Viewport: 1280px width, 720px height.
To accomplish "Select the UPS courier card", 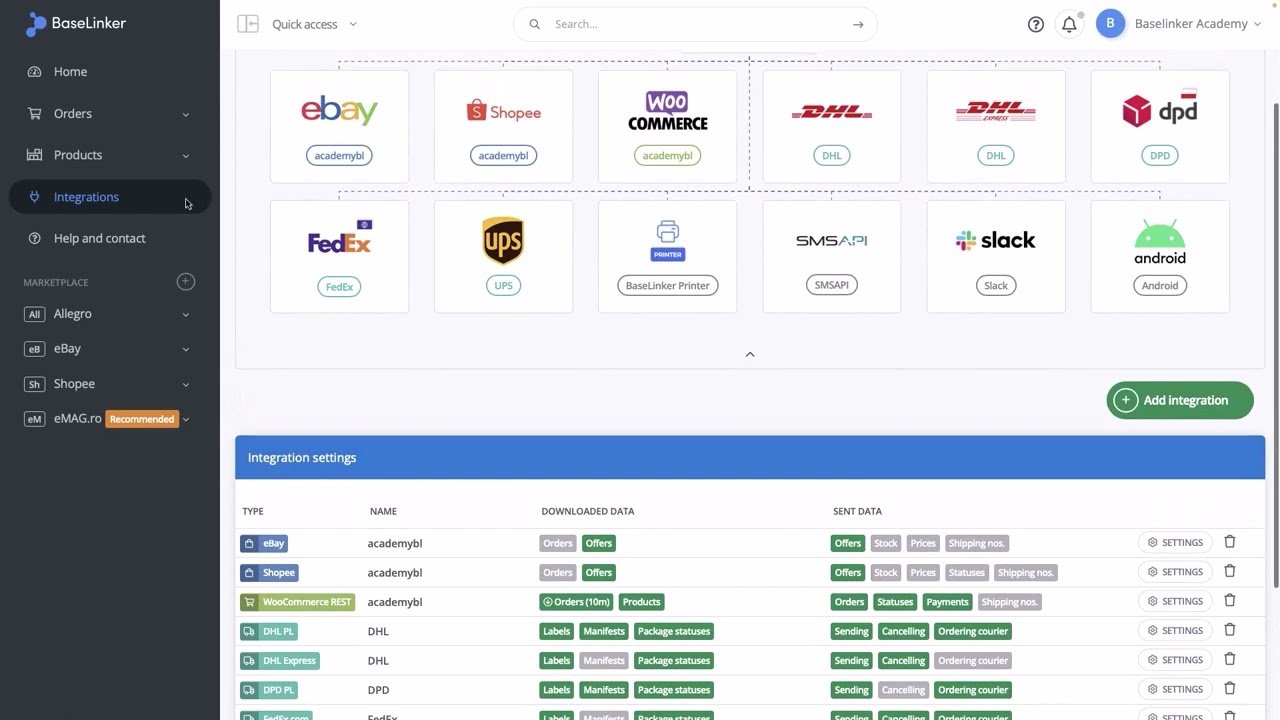I will [x=503, y=256].
